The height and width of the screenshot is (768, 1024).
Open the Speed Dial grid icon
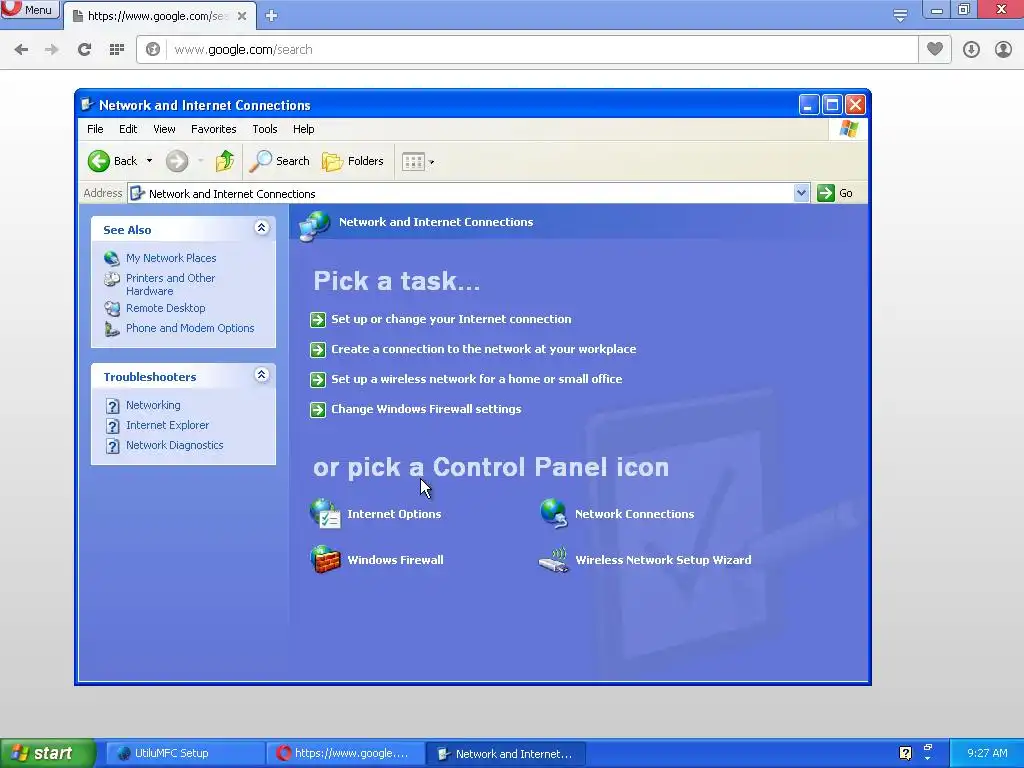coord(117,50)
